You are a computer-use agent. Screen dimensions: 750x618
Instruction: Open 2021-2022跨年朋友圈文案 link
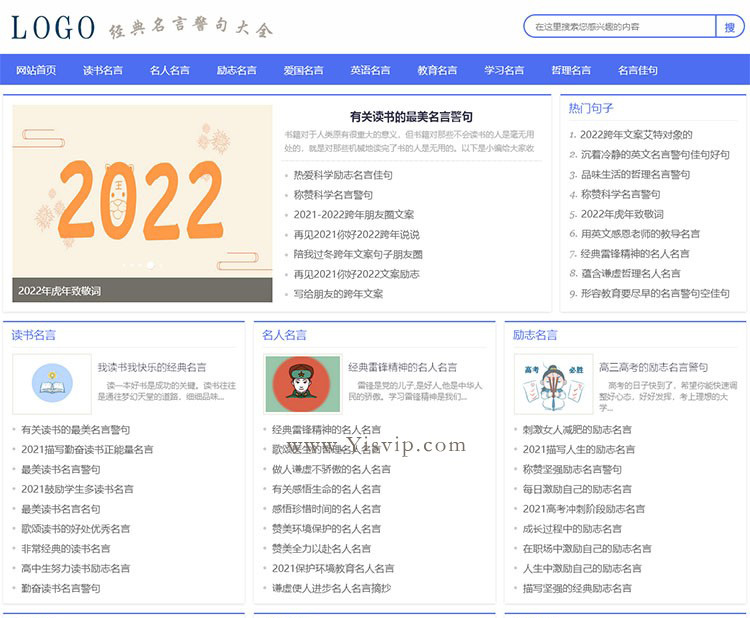click(x=353, y=215)
